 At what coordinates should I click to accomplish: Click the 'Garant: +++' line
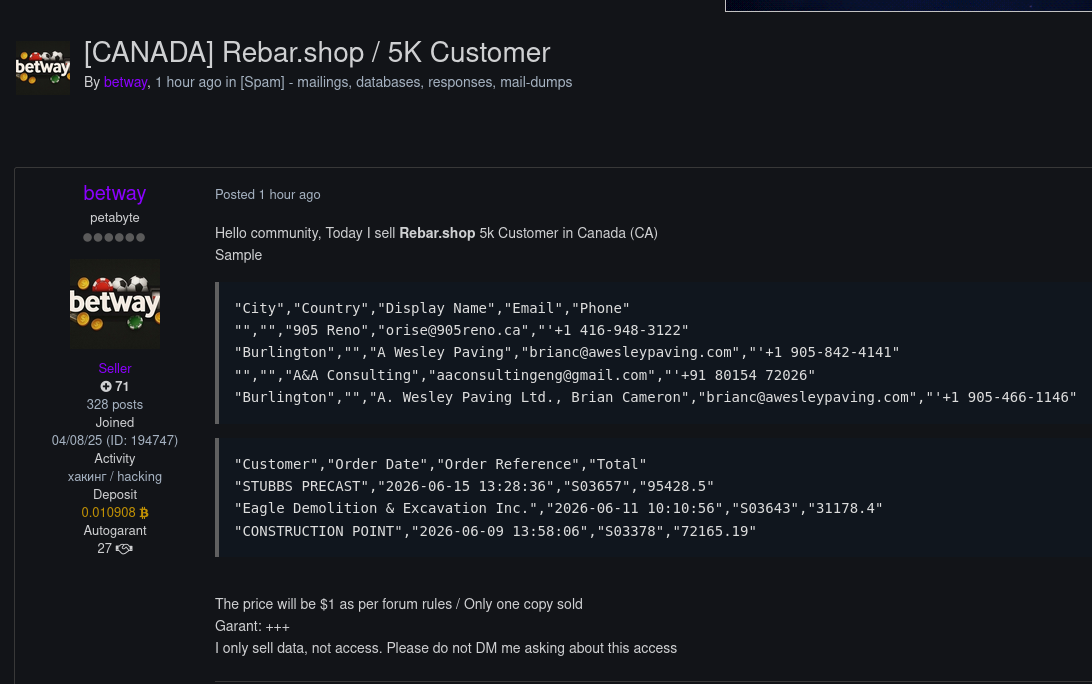tap(252, 626)
